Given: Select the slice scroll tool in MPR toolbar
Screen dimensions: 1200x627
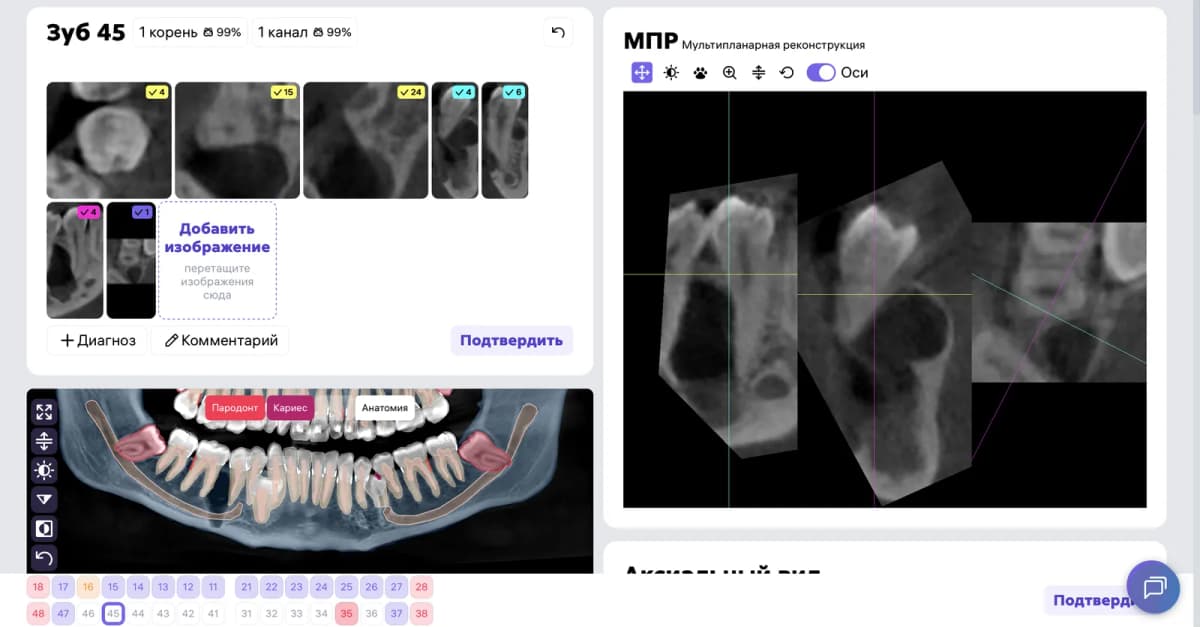Looking at the screenshot, I should click(758, 72).
